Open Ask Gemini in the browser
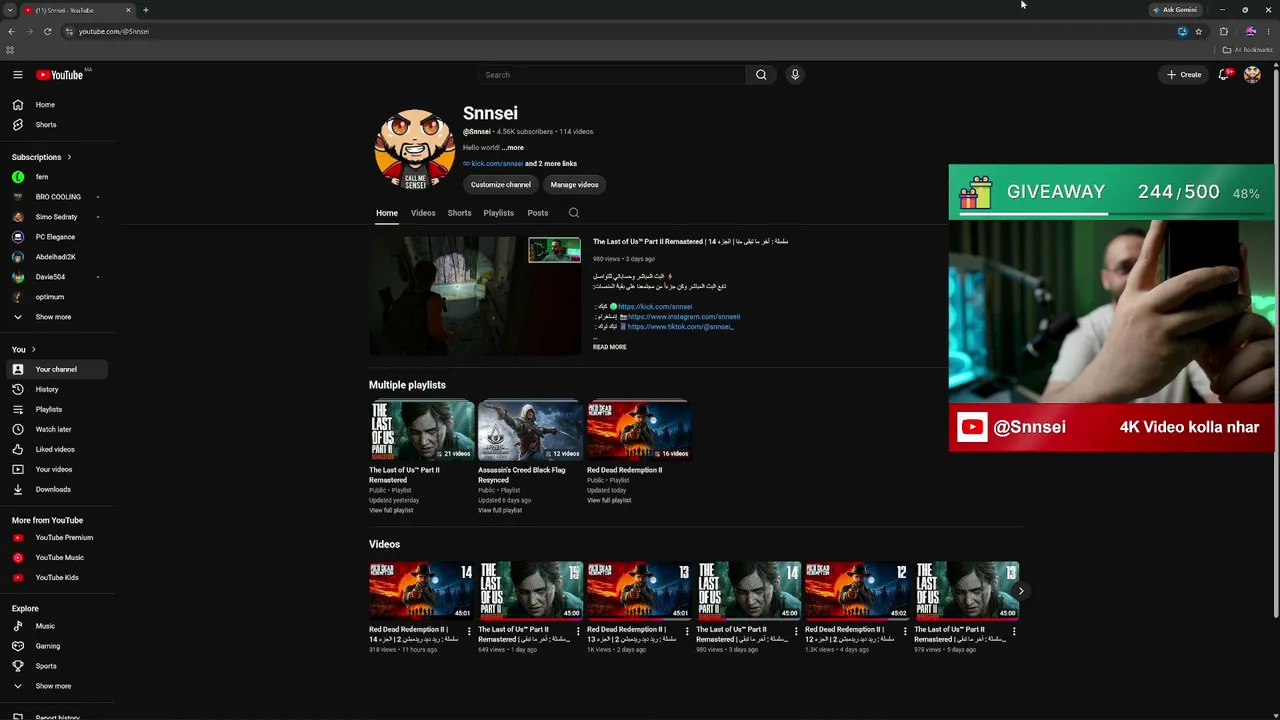The width and height of the screenshot is (1280, 720). point(1175,10)
